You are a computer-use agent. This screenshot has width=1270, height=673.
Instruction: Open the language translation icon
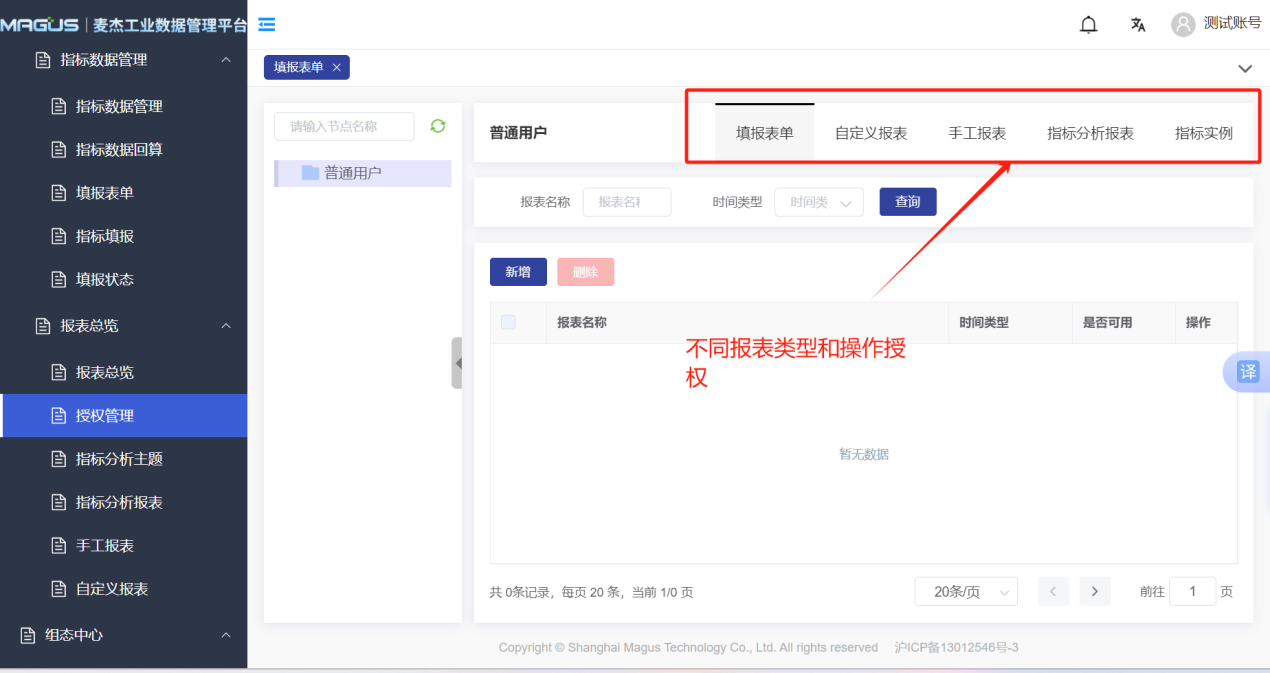pyautogui.click(x=1138, y=25)
